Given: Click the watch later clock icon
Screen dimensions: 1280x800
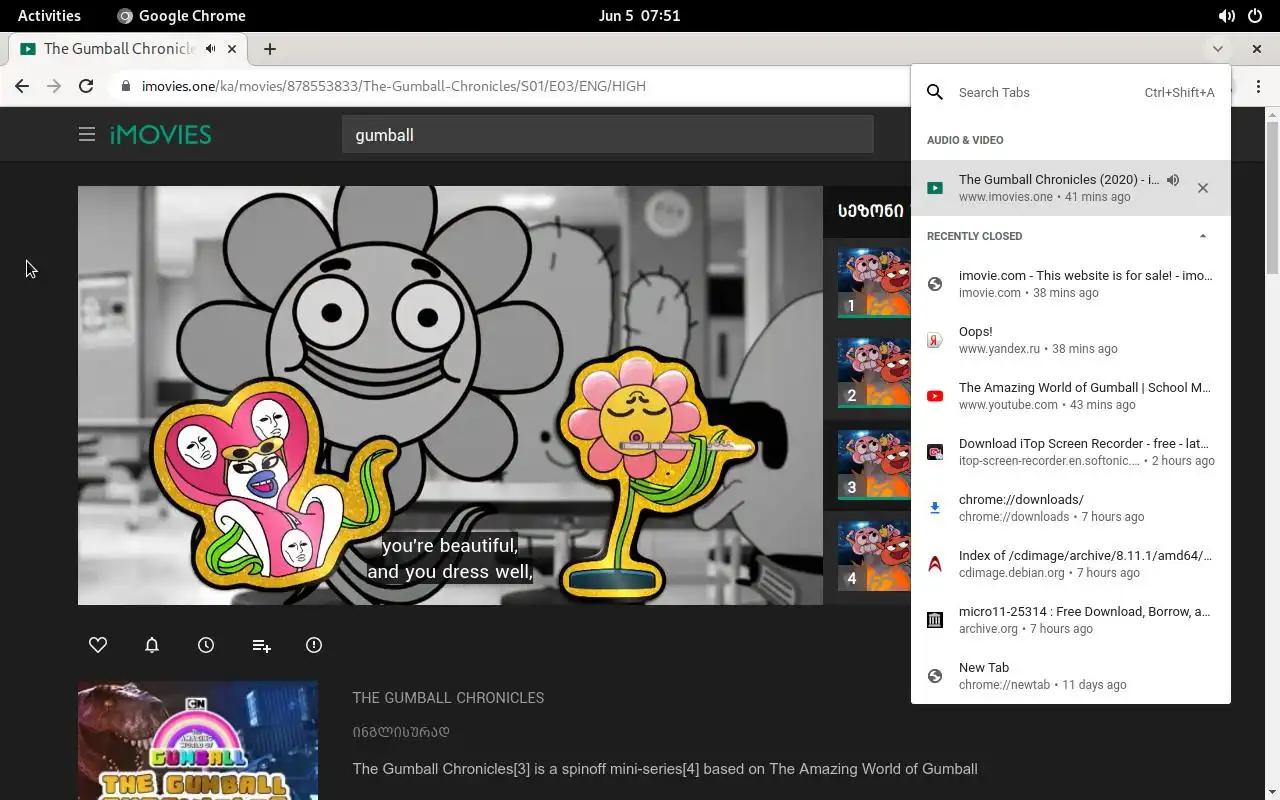Looking at the screenshot, I should coord(206,645).
